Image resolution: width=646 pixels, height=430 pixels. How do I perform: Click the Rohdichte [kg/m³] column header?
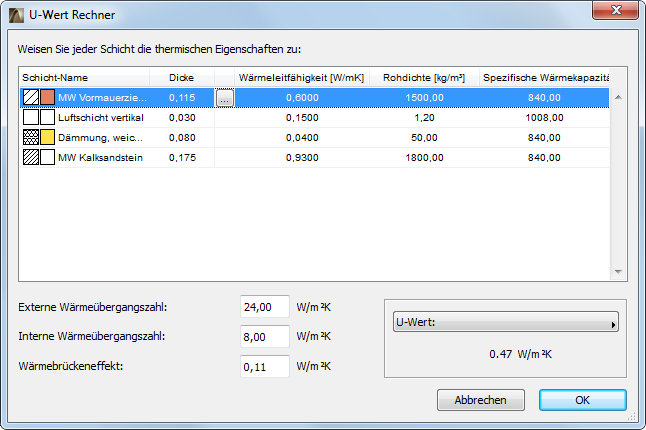click(424, 77)
